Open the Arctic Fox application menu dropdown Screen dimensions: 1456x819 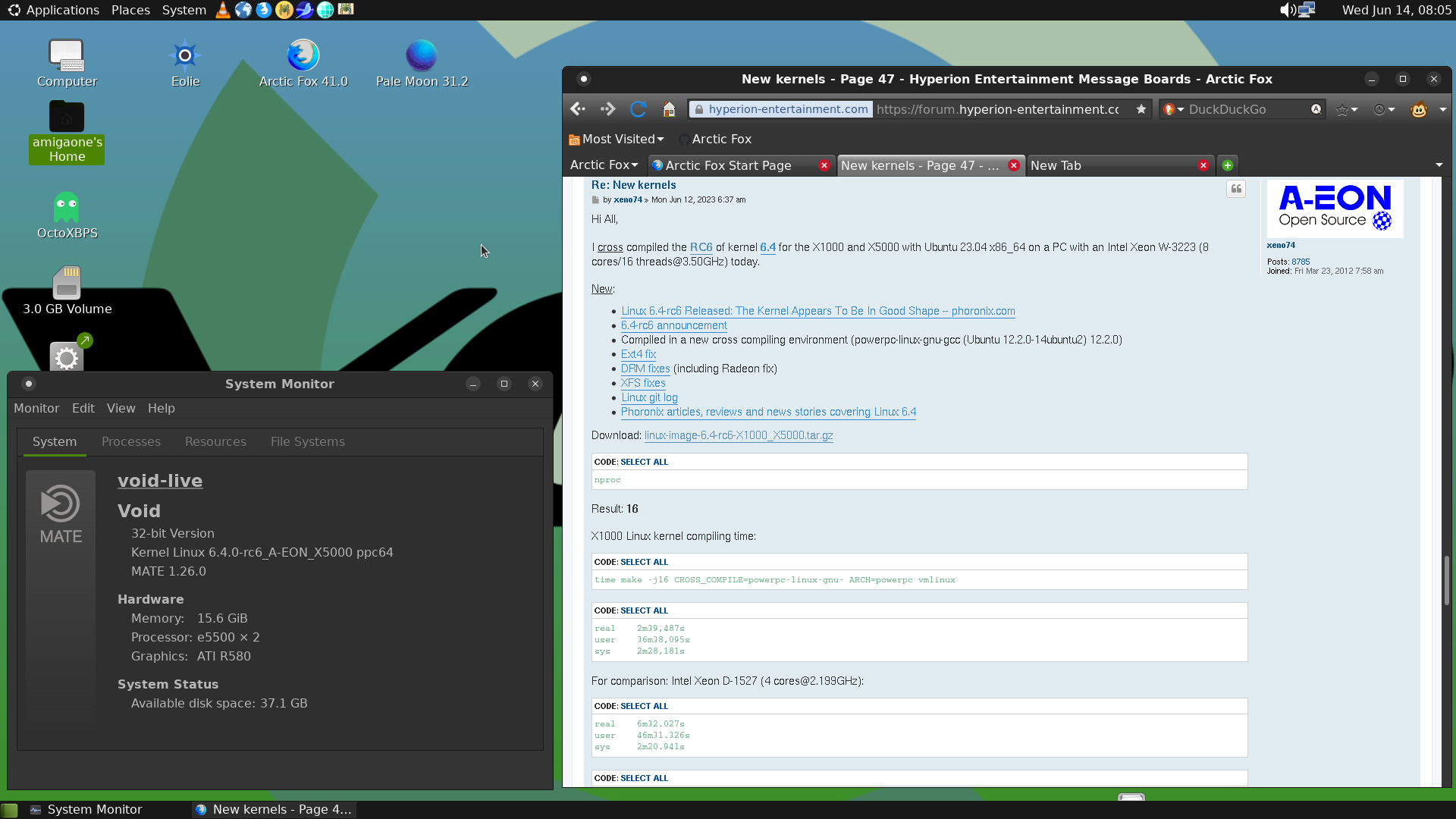(x=604, y=165)
